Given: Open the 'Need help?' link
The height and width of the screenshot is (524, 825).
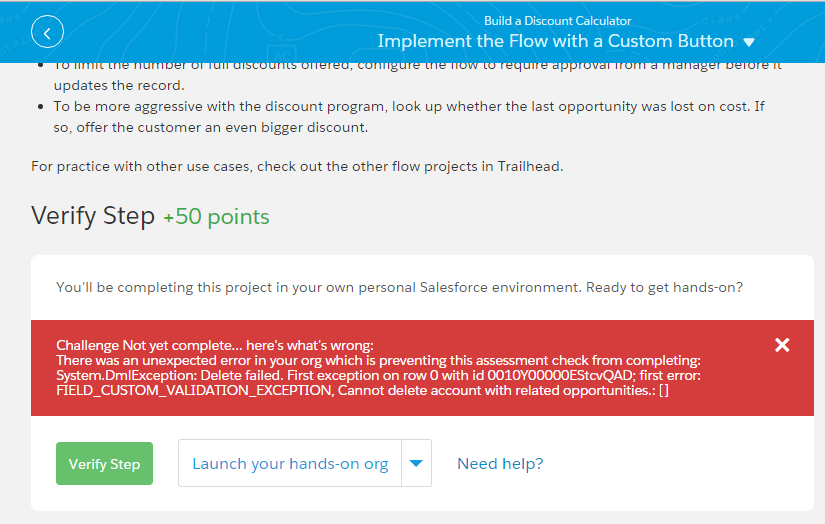Looking at the screenshot, I should [500, 464].
